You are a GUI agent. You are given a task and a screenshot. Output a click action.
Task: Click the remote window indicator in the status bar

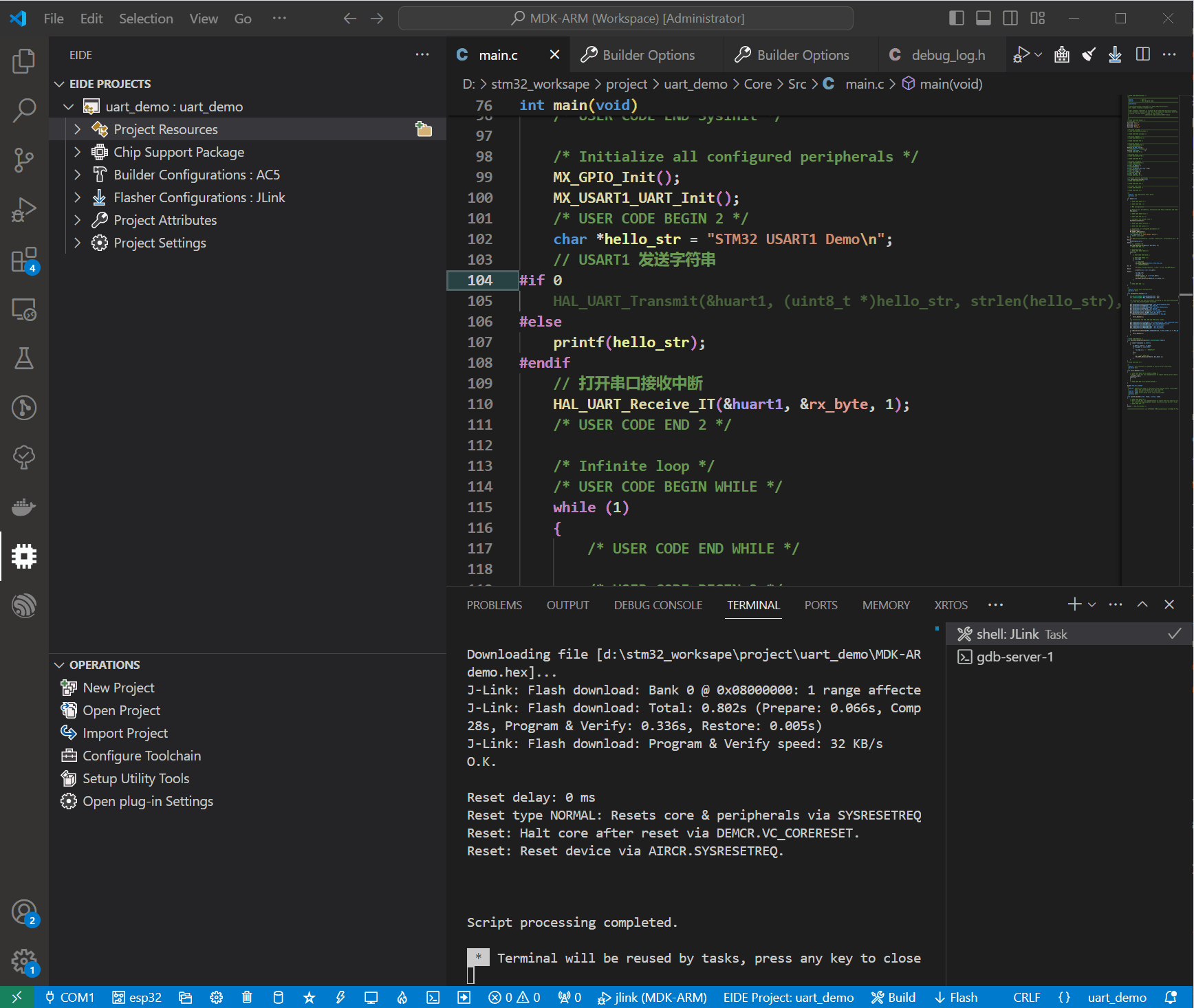click(x=17, y=998)
